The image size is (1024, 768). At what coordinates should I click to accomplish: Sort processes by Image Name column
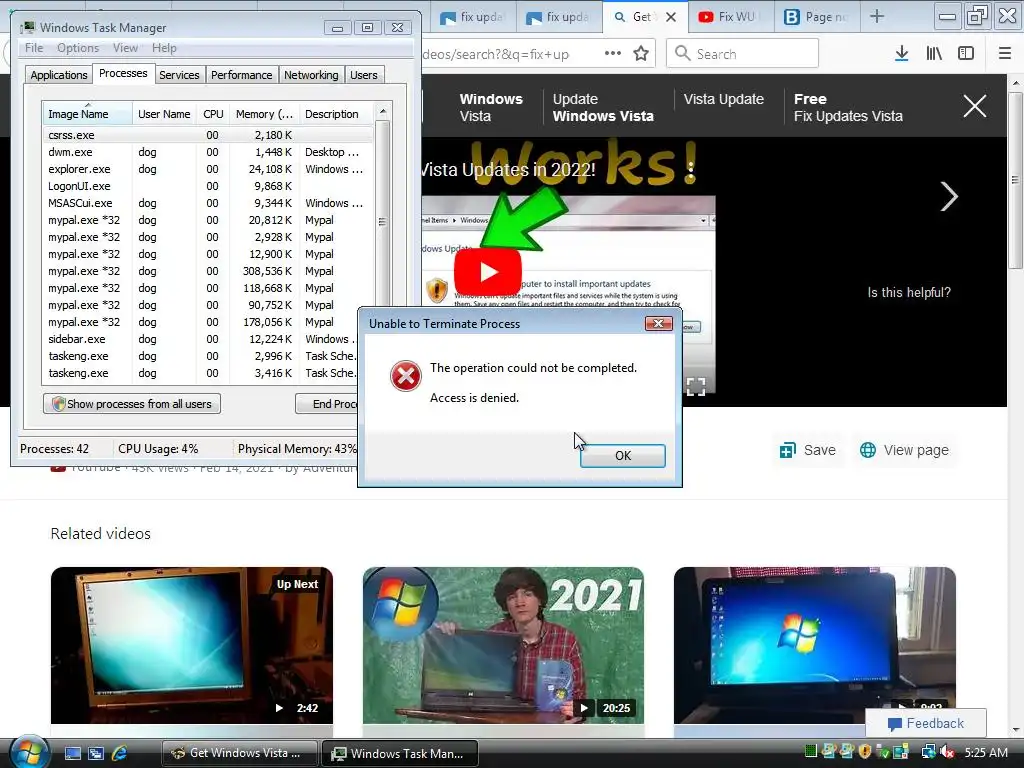point(88,114)
